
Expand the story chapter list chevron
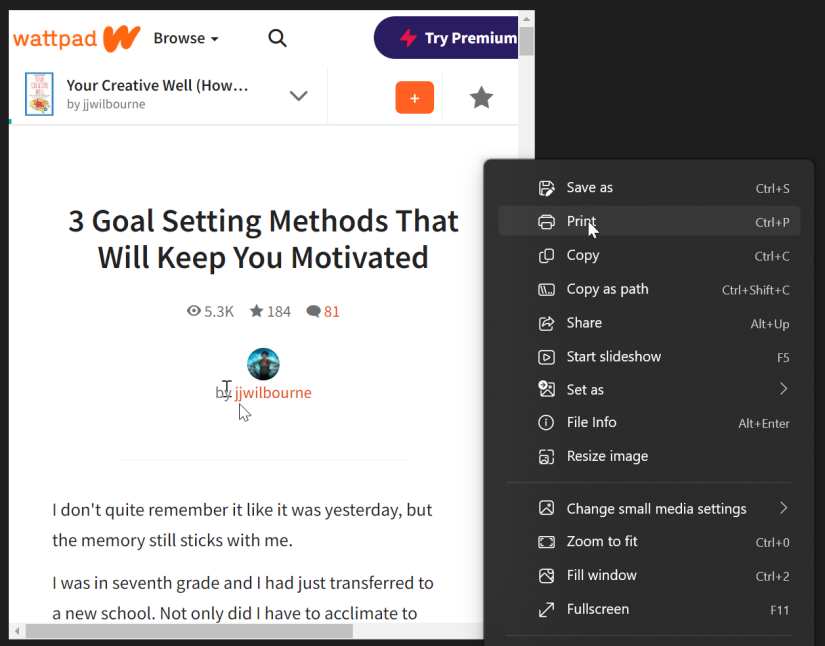tap(298, 96)
